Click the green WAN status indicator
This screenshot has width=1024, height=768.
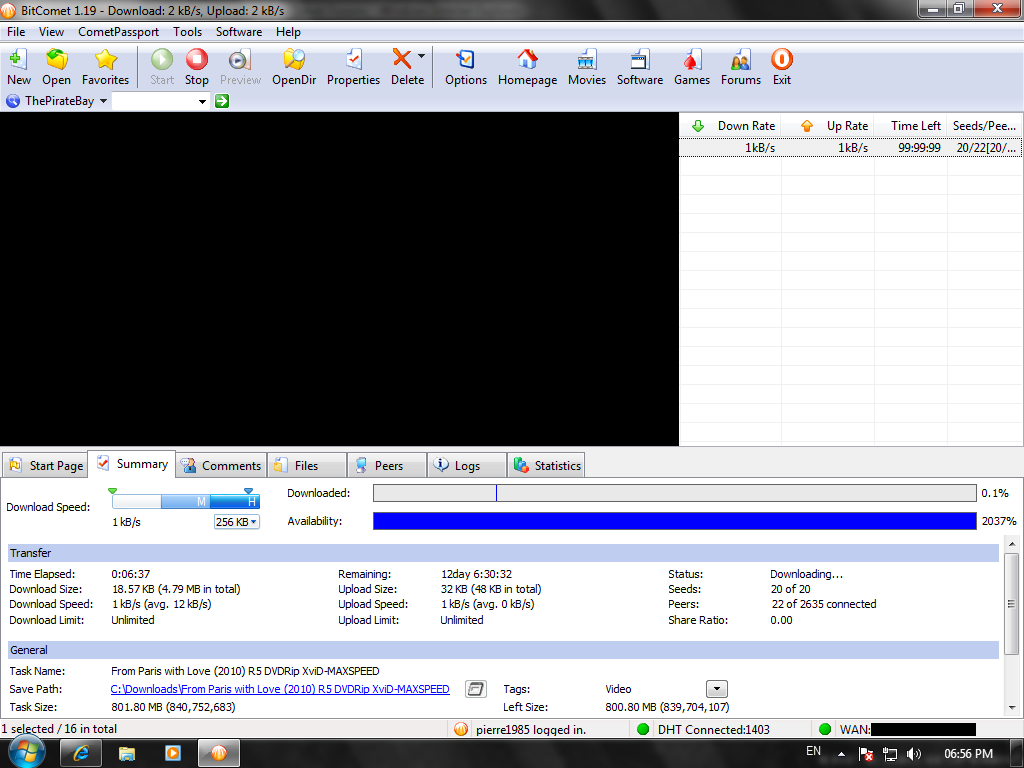click(x=825, y=729)
